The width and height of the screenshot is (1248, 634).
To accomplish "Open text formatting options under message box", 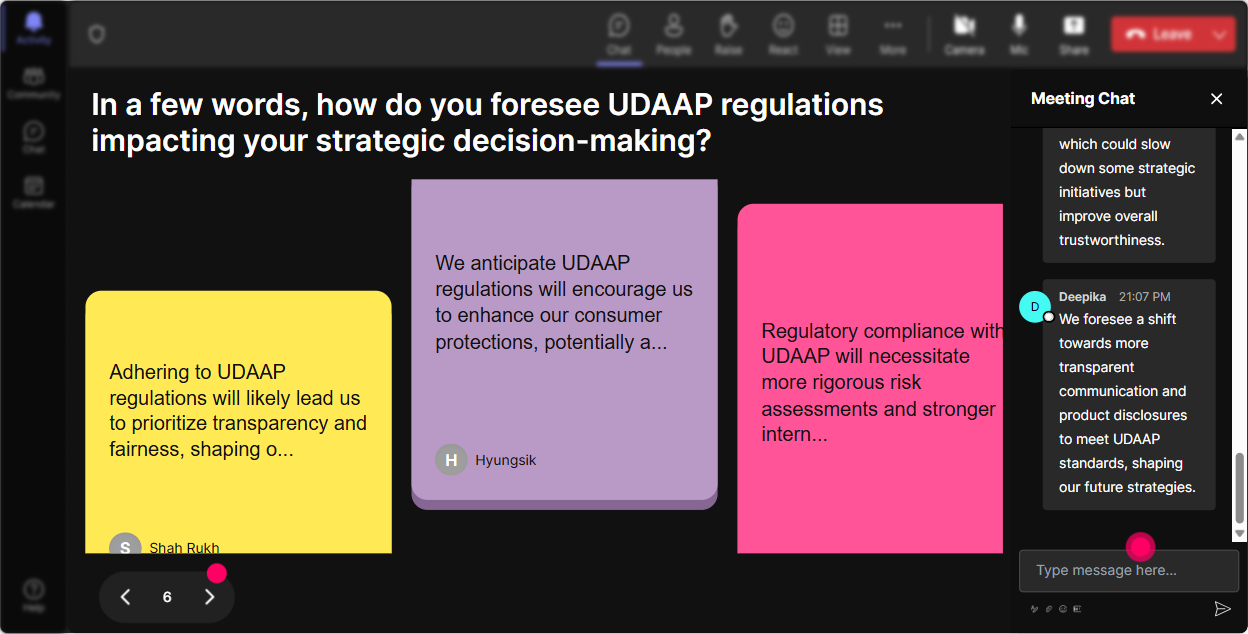I will coord(1036,609).
